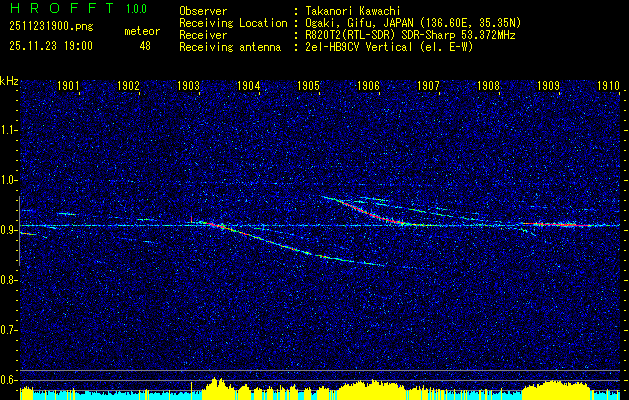The width and height of the screenshot is (629, 400).
Task: Click time marker 1905
Action: [x=308, y=85]
